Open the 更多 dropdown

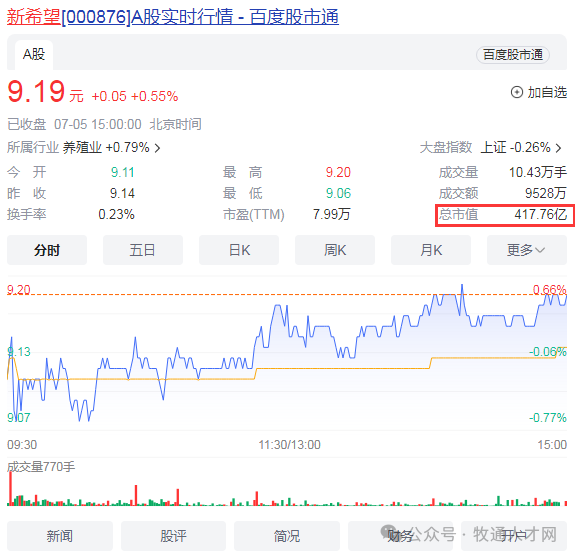pyautogui.click(x=527, y=250)
